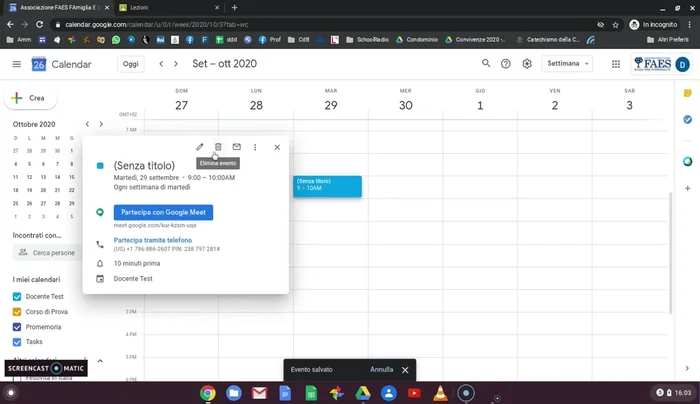The width and height of the screenshot is (700, 404).
Task: Launch Google Drive from the shelf
Action: (362, 393)
